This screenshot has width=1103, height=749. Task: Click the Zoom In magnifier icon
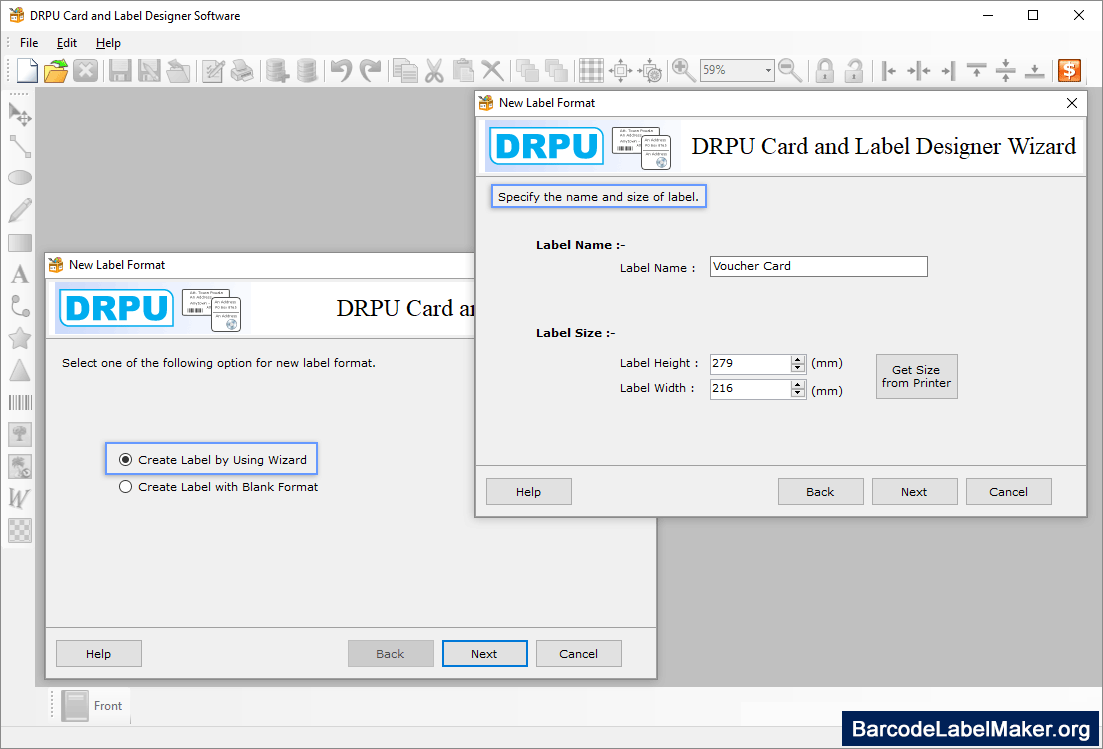(683, 70)
